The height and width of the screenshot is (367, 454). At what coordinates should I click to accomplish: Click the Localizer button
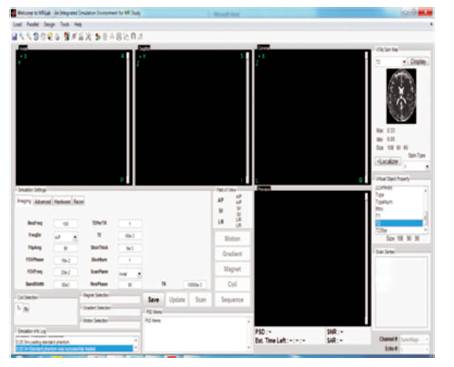coord(388,162)
